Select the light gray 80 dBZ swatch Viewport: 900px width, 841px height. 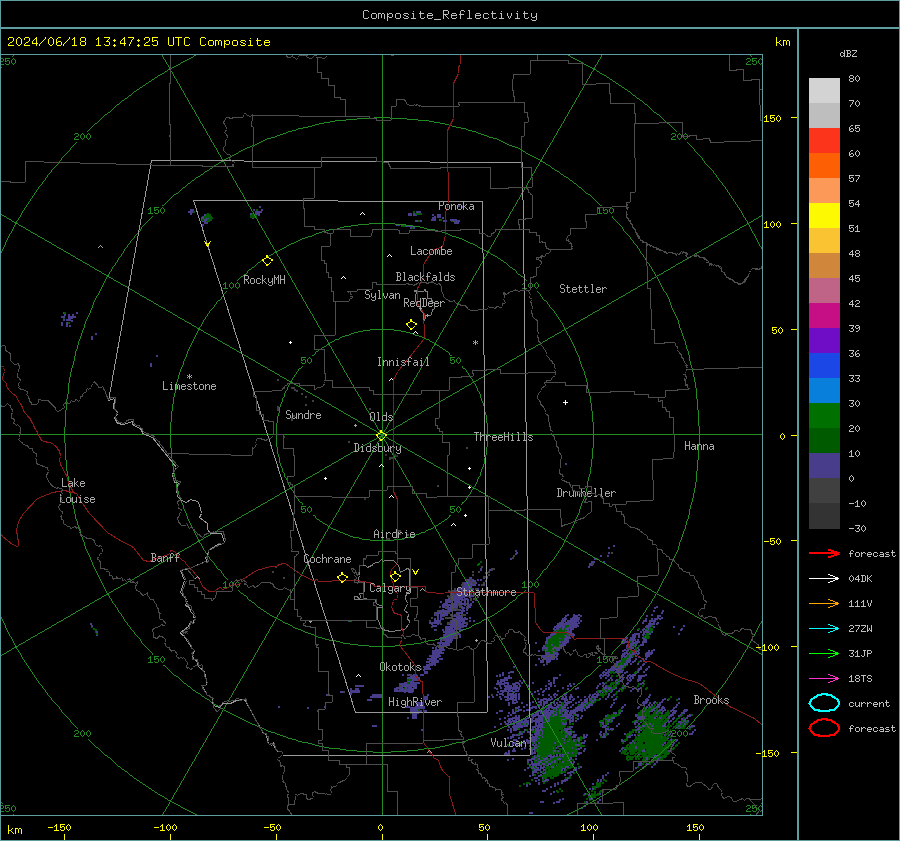pyautogui.click(x=824, y=91)
